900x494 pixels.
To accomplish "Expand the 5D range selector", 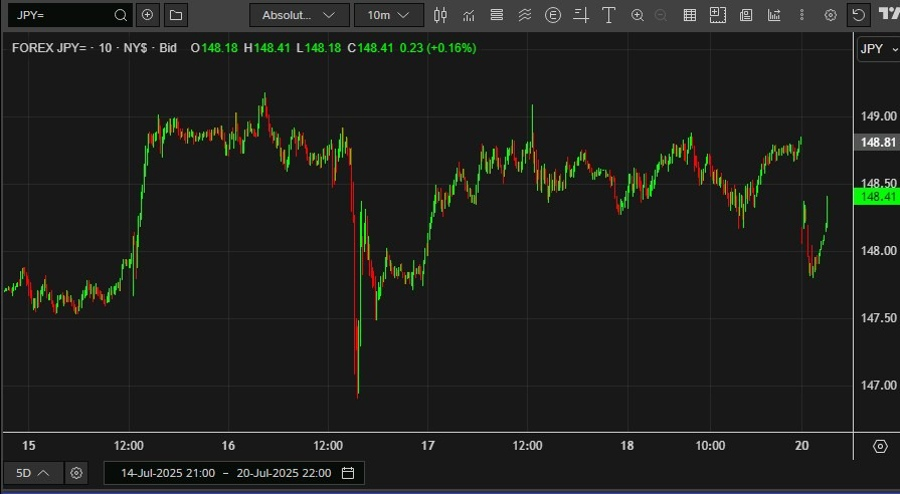I will (33, 473).
